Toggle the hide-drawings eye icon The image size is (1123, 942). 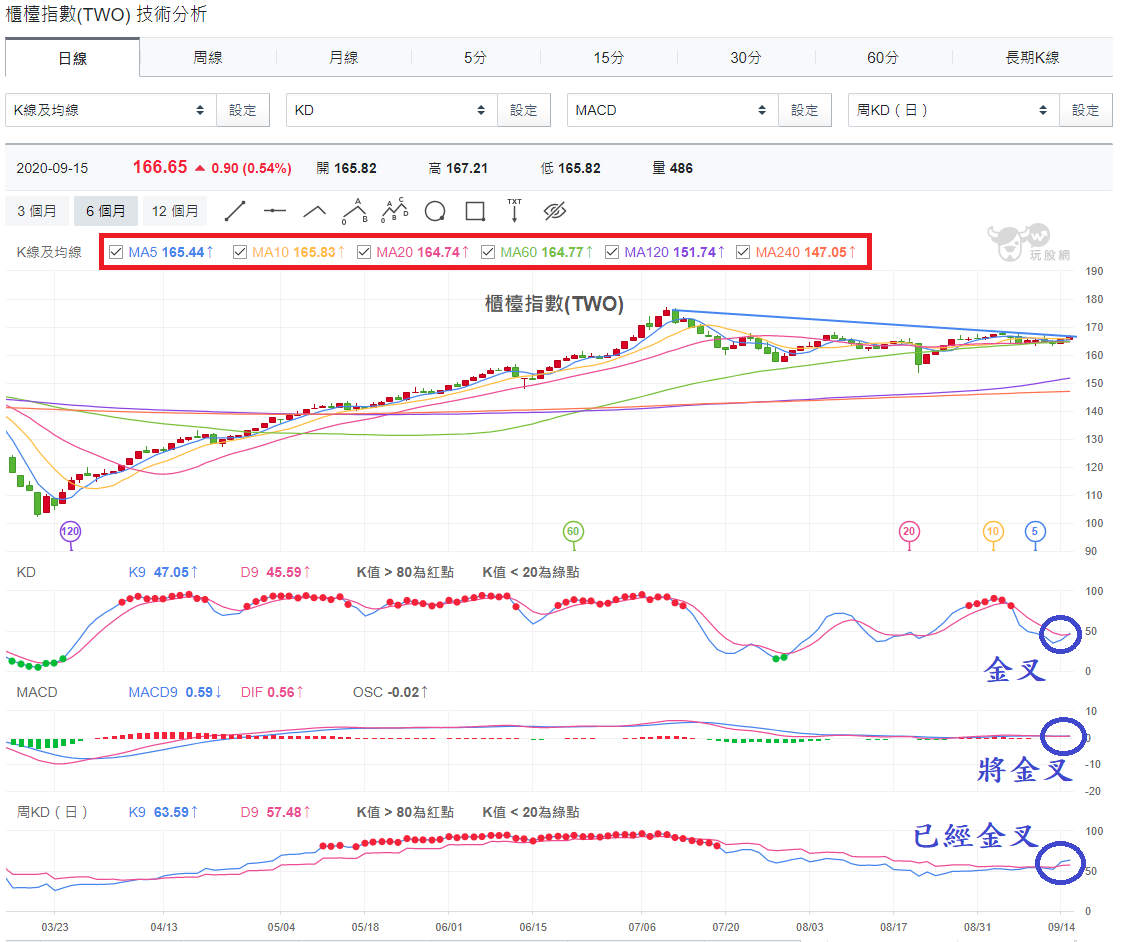[555, 211]
